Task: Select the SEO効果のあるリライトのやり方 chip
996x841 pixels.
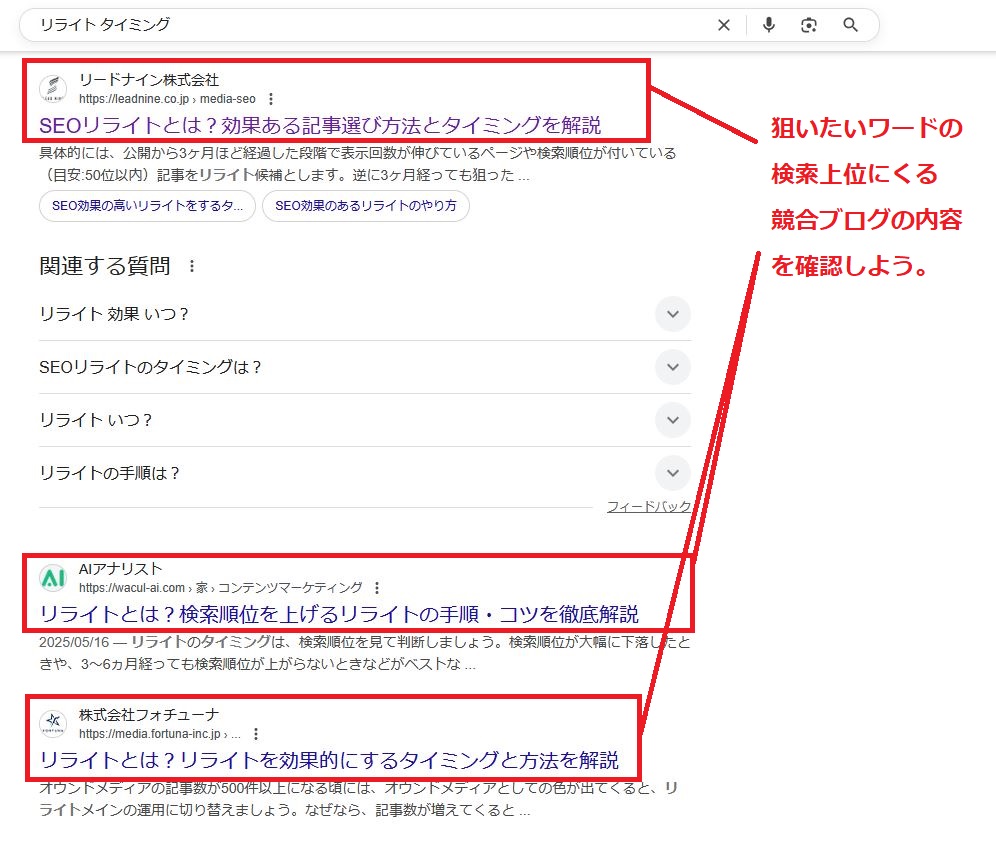Action: pyautogui.click(x=365, y=206)
